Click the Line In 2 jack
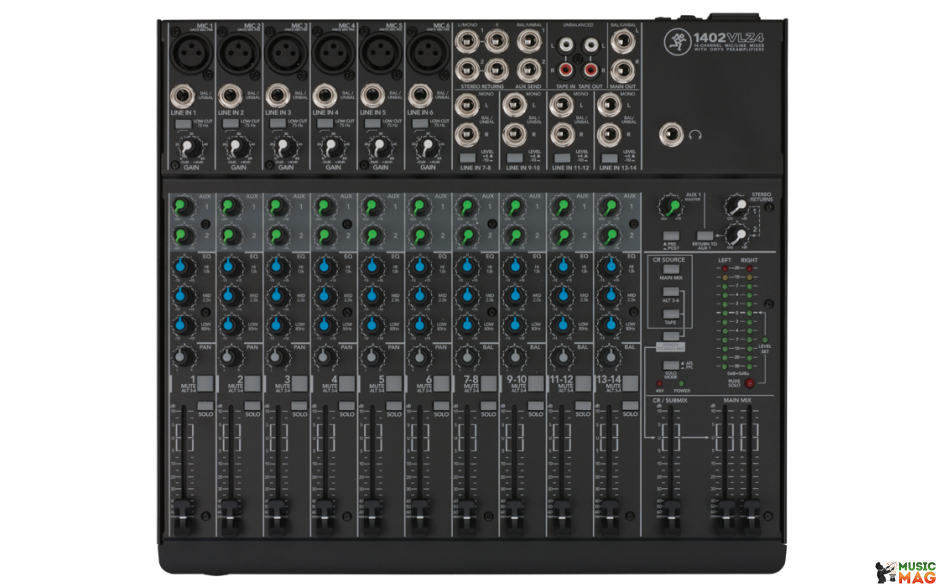 click(230, 96)
